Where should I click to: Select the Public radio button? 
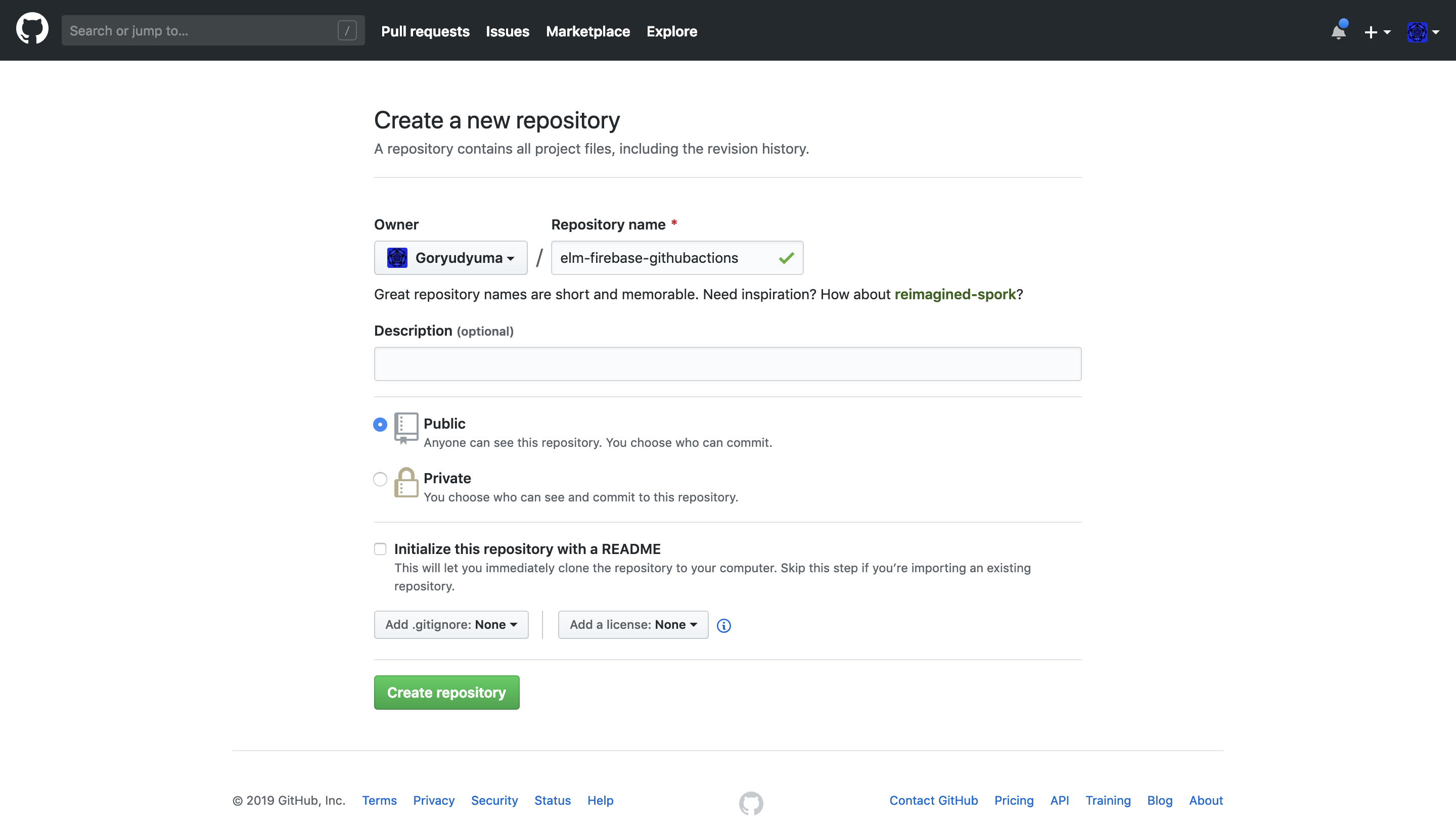click(x=380, y=424)
